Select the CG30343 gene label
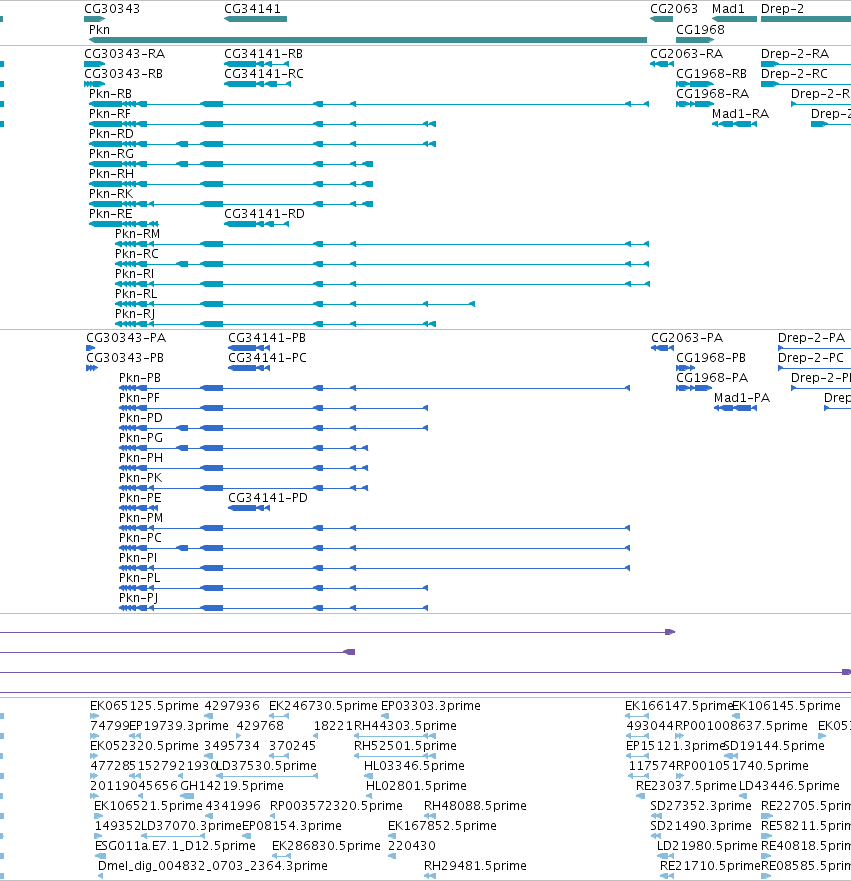 (x=112, y=9)
